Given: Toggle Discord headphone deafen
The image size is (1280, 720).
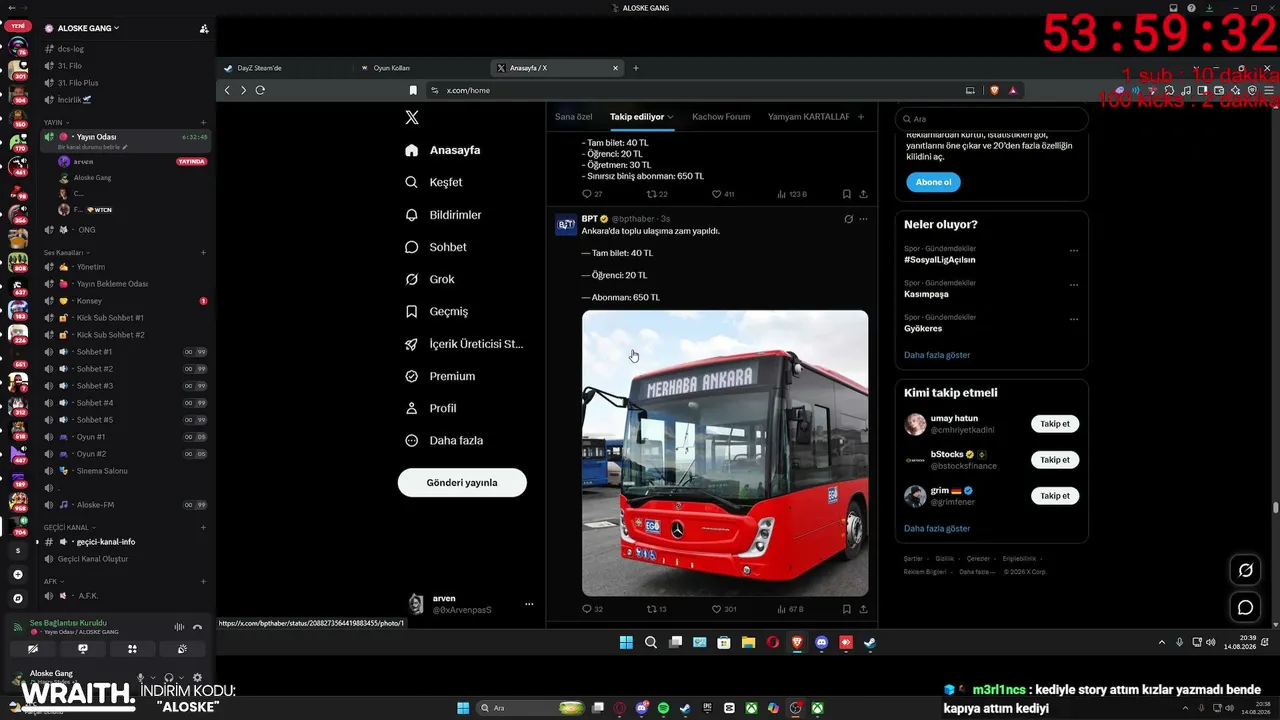Looking at the screenshot, I should tap(169, 678).
